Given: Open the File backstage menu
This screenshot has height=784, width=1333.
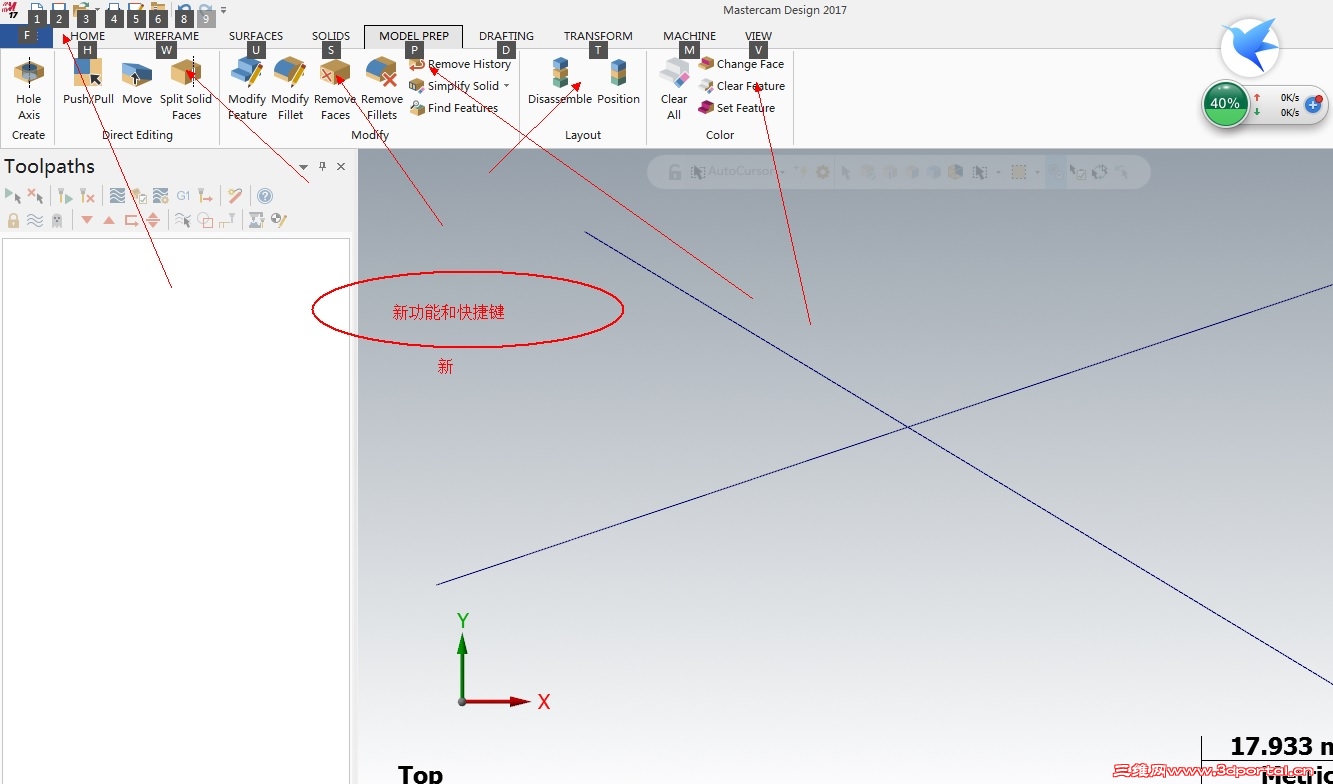Looking at the screenshot, I should coord(27,36).
